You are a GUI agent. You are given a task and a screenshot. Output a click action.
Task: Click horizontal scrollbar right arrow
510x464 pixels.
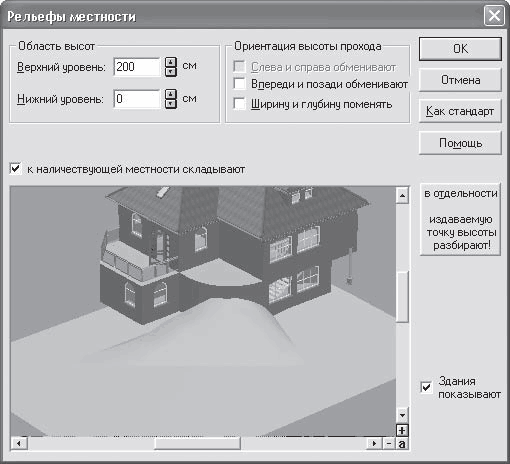click(374, 444)
